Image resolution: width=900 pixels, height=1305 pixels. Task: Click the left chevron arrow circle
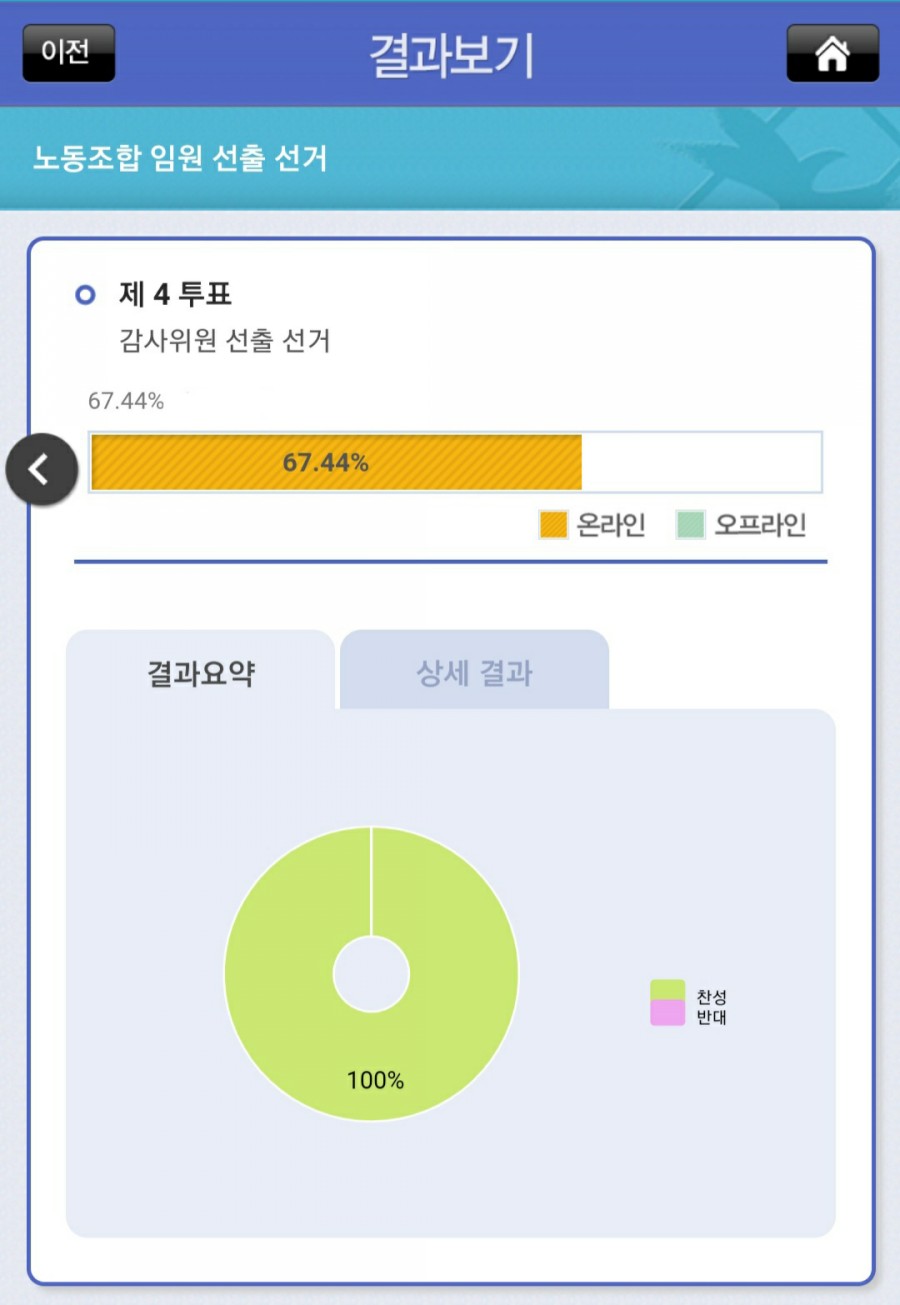pos(41,469)
